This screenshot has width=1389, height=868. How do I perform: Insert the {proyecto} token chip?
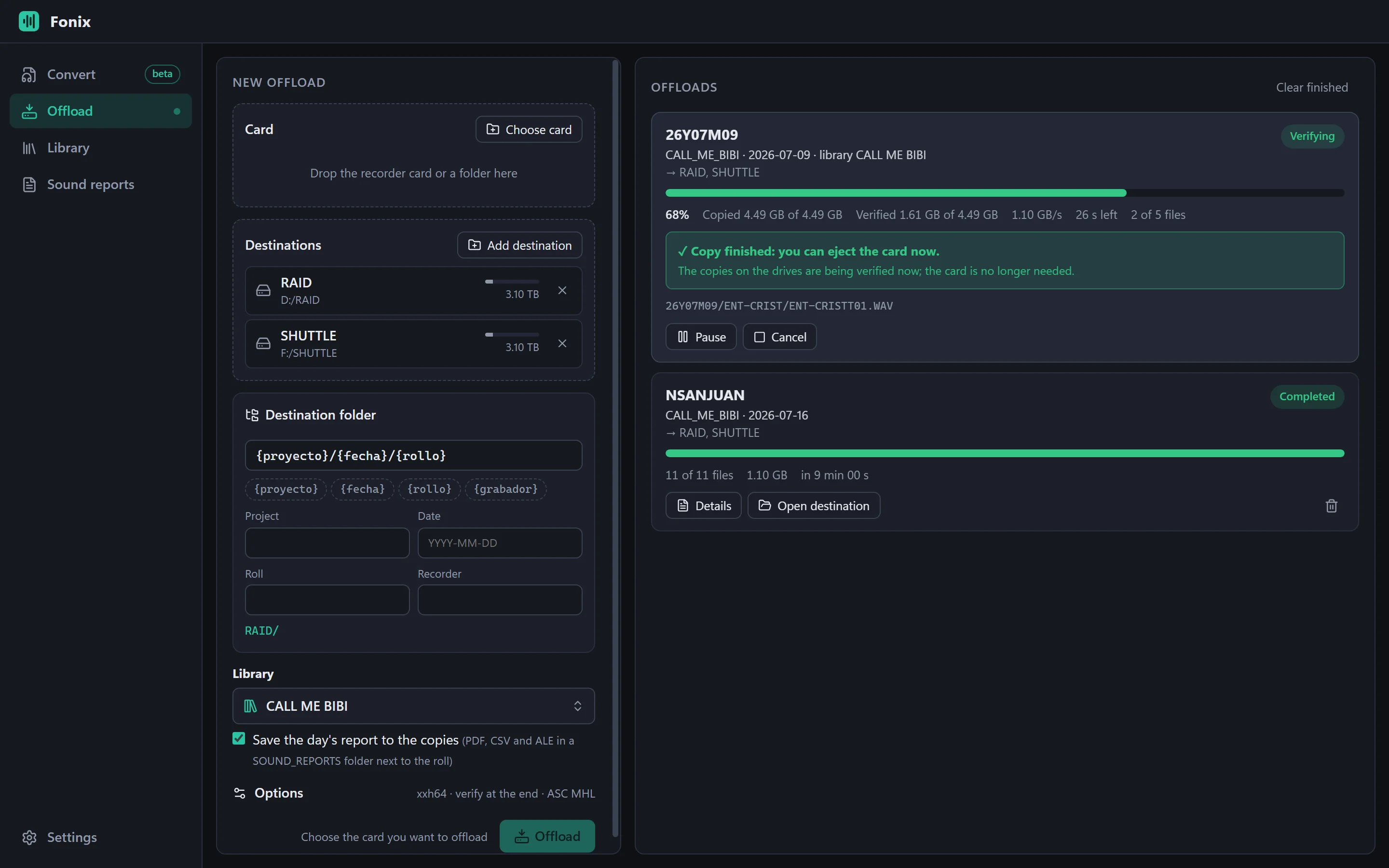[x=286, y=489]
